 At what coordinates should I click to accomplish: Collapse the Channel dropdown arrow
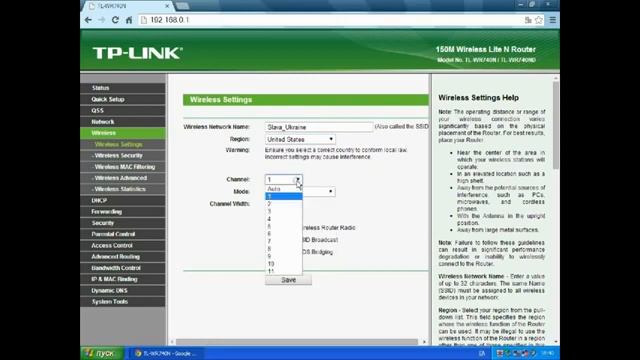tap(298, 179)
